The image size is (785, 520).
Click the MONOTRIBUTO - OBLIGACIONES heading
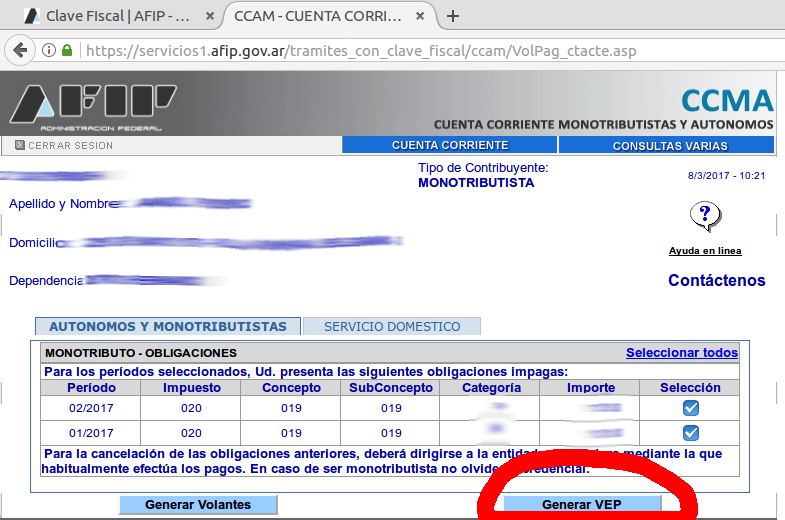tap(141, 353)
